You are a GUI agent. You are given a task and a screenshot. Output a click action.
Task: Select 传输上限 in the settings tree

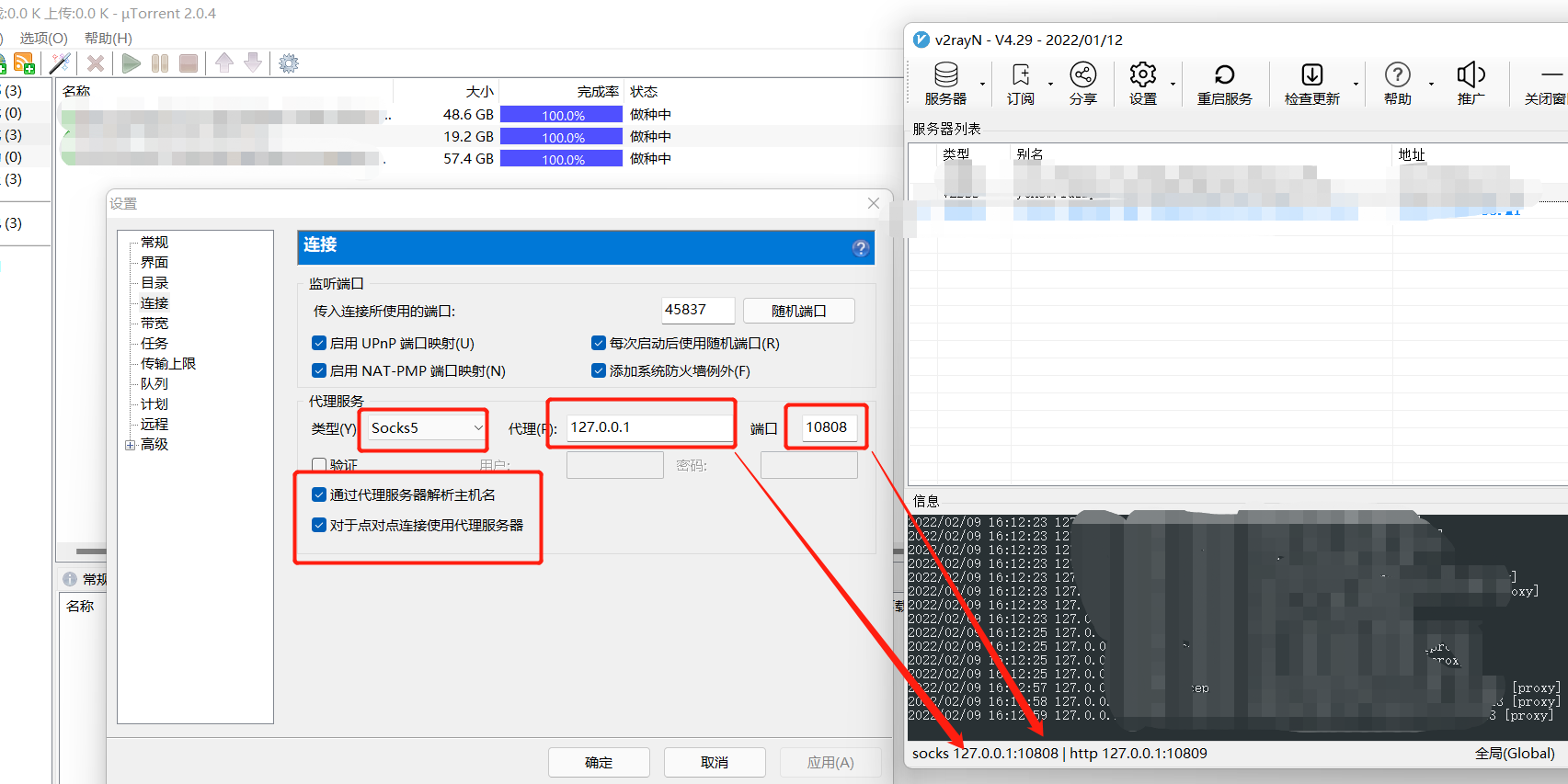[168, 364]
